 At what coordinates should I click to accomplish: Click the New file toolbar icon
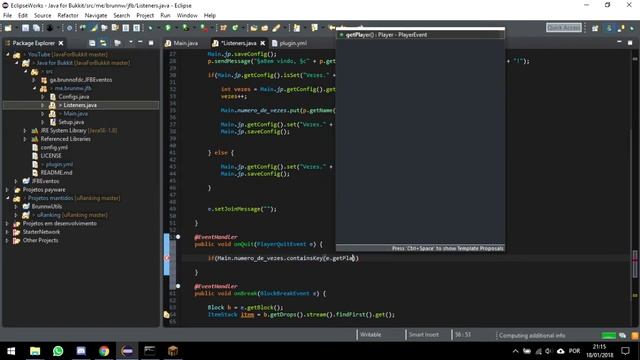coord(8,28)
